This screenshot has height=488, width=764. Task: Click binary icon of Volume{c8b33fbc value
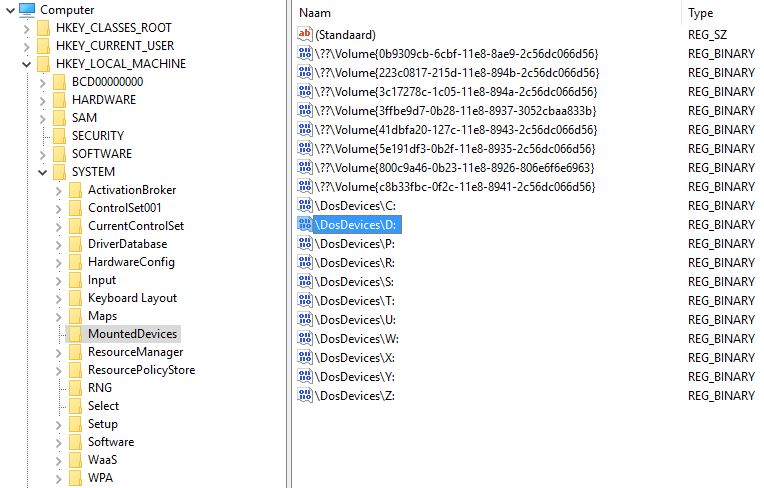(x=305, y=187)
